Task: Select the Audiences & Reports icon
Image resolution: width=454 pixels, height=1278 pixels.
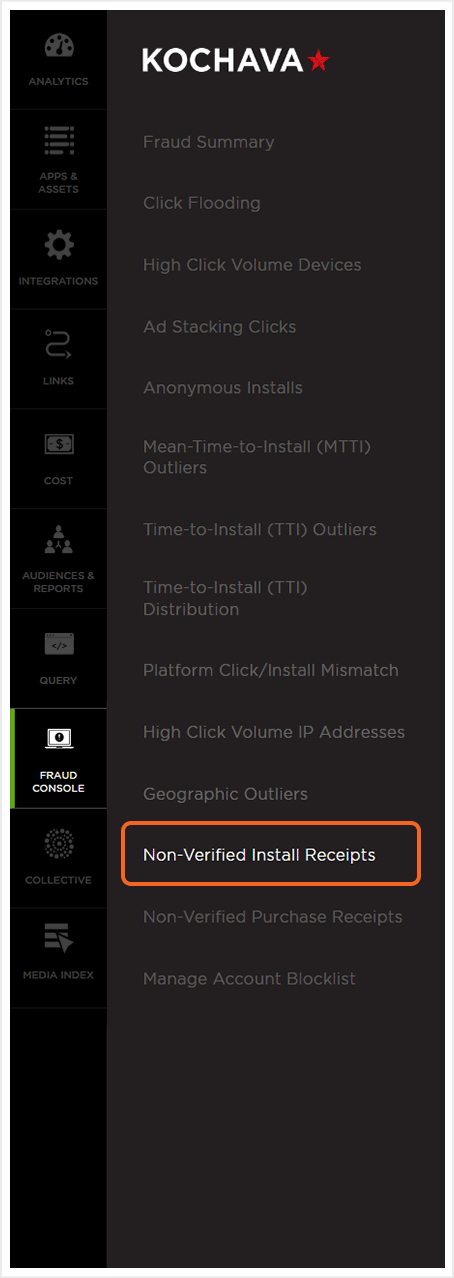Action: pos(59,542)
